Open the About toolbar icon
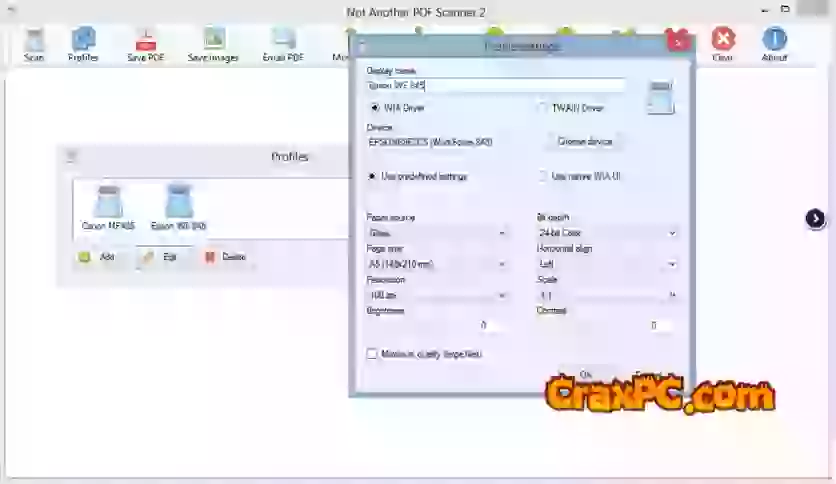The height and width of the screenshot is (484, 836). pos(774,45)
